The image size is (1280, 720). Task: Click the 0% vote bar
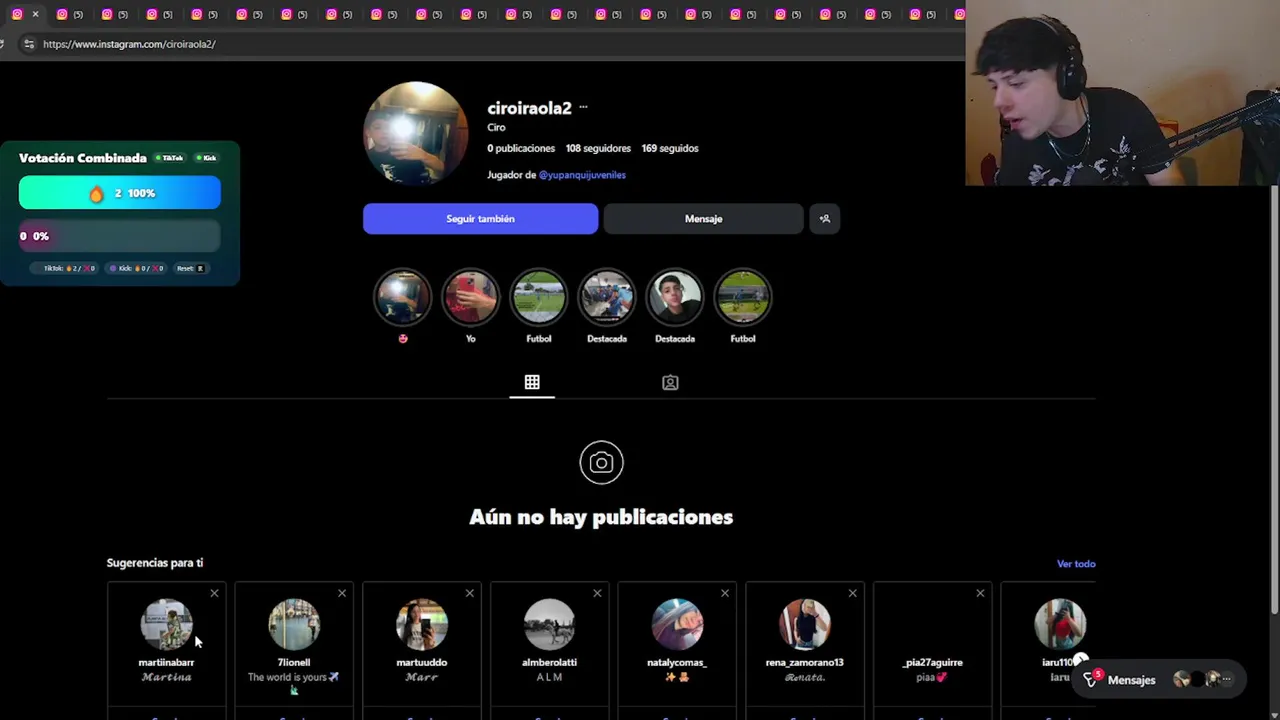pyautogui.click(x=120, y=236)
